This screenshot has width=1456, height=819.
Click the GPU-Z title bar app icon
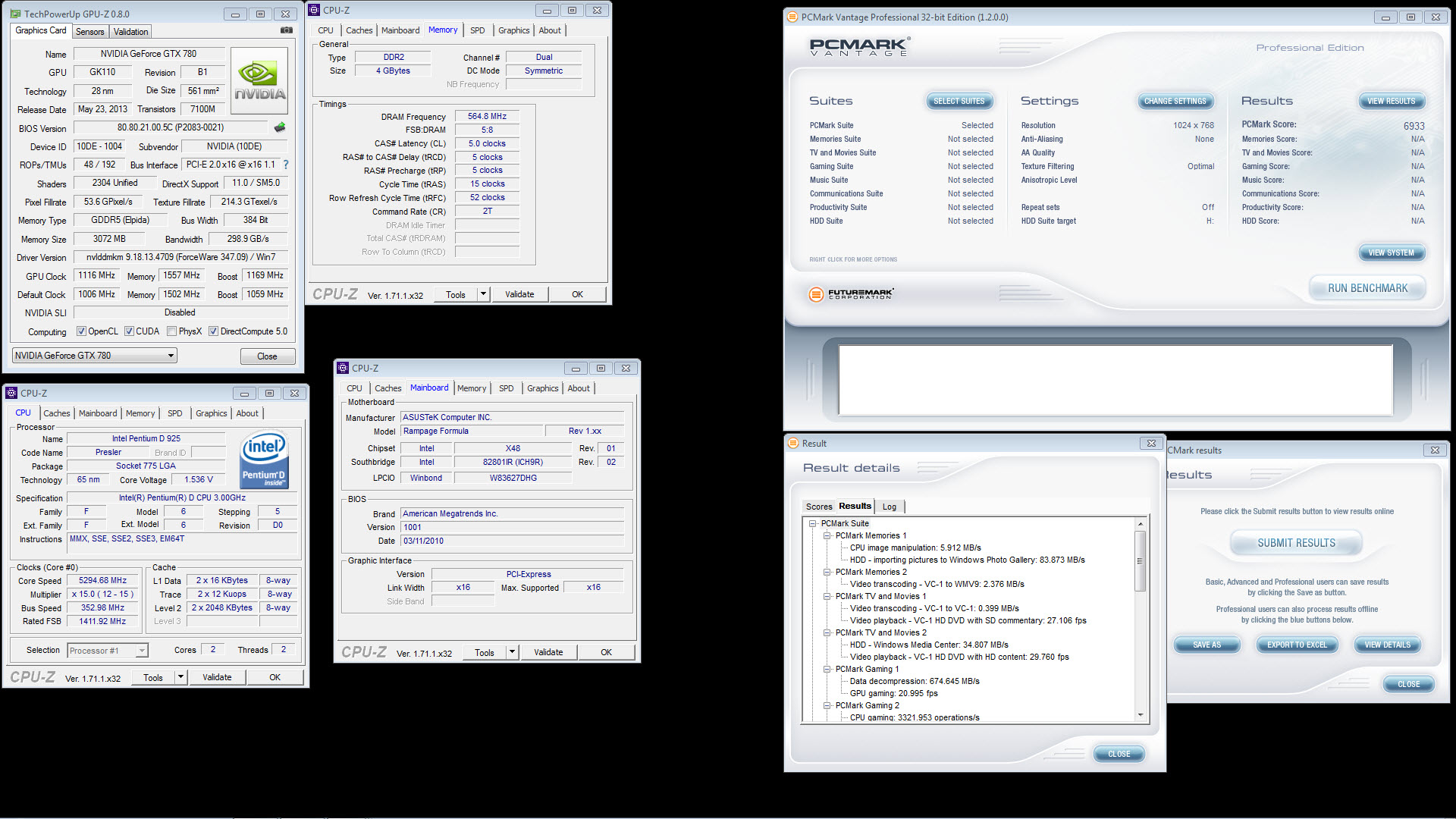(15, 14)
